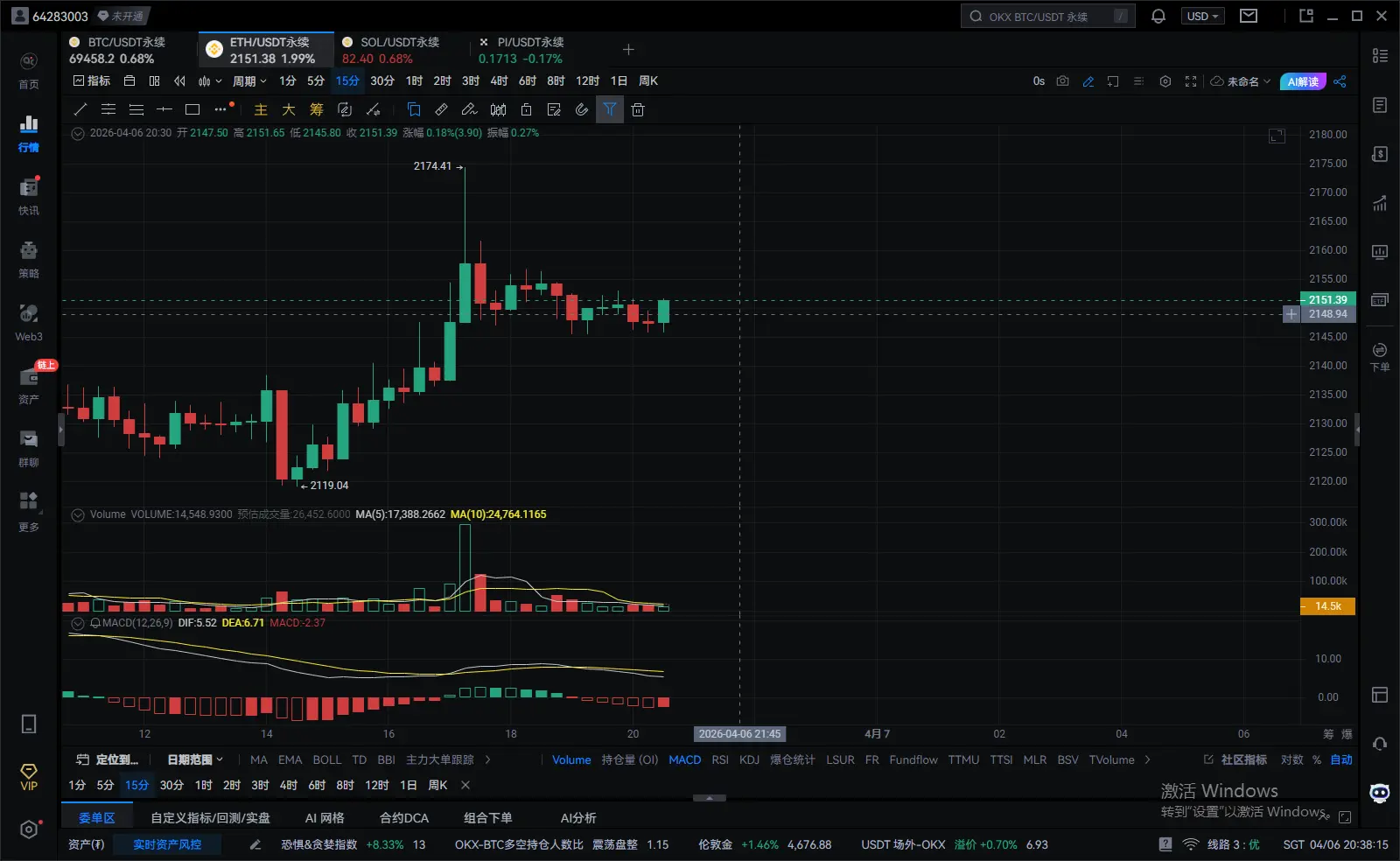Collapse the Volume panel header toggle
The width and height of the screenshot is (1400, 861).
click(x=78, y=514)
